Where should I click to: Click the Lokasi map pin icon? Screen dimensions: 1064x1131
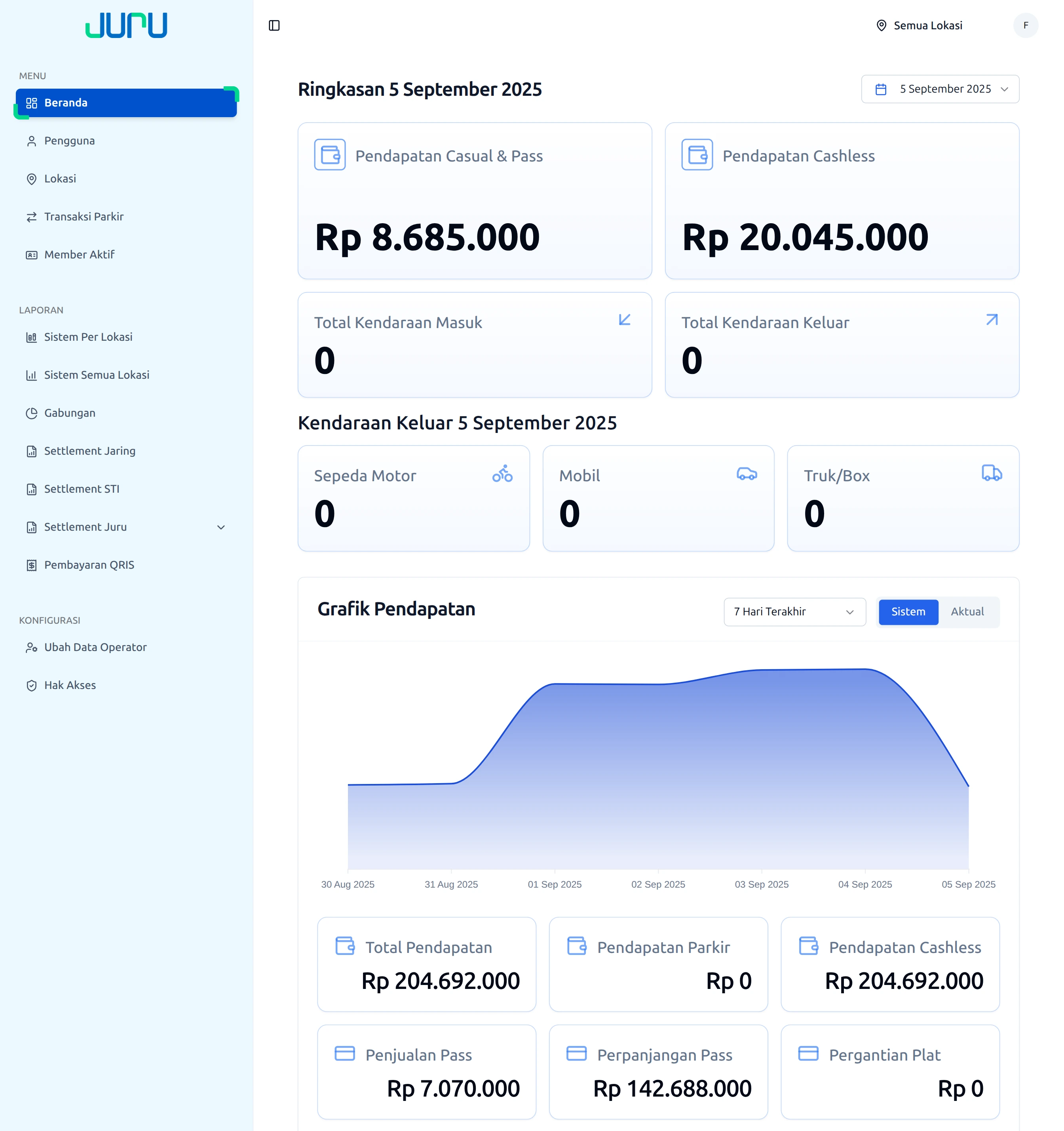coord(32,179)
